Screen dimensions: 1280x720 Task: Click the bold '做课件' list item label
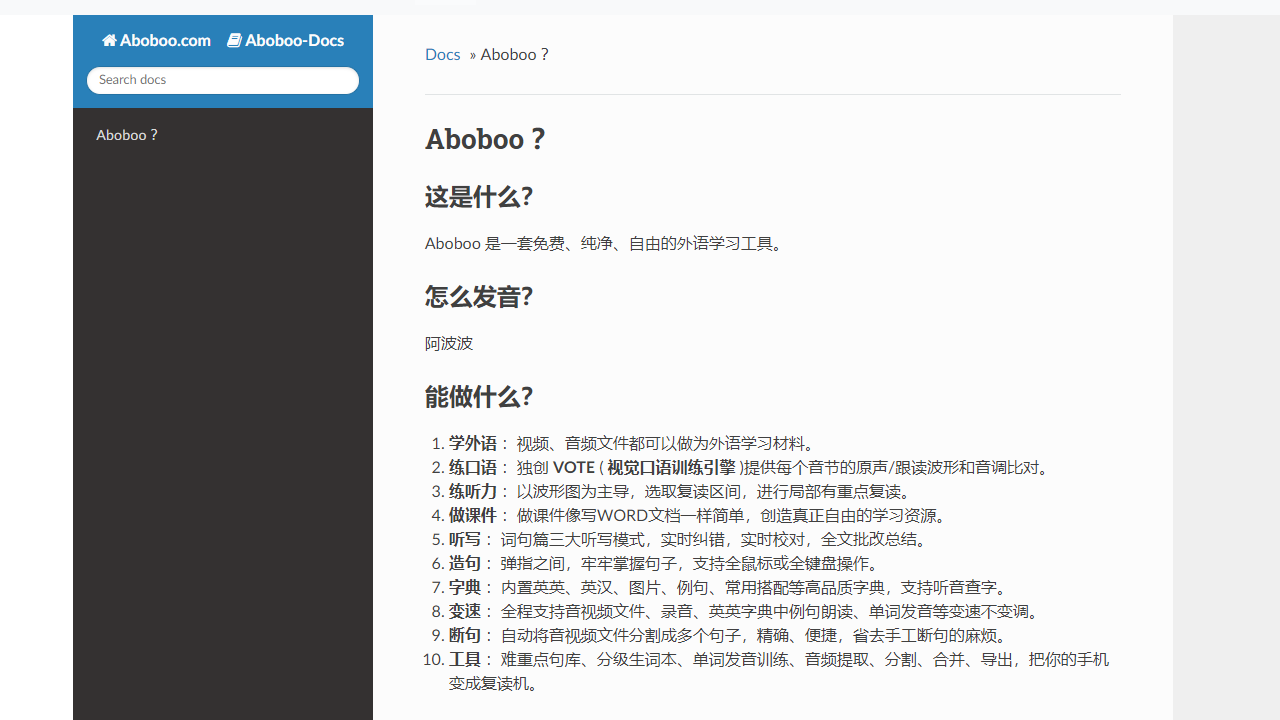tap(472, 515)
